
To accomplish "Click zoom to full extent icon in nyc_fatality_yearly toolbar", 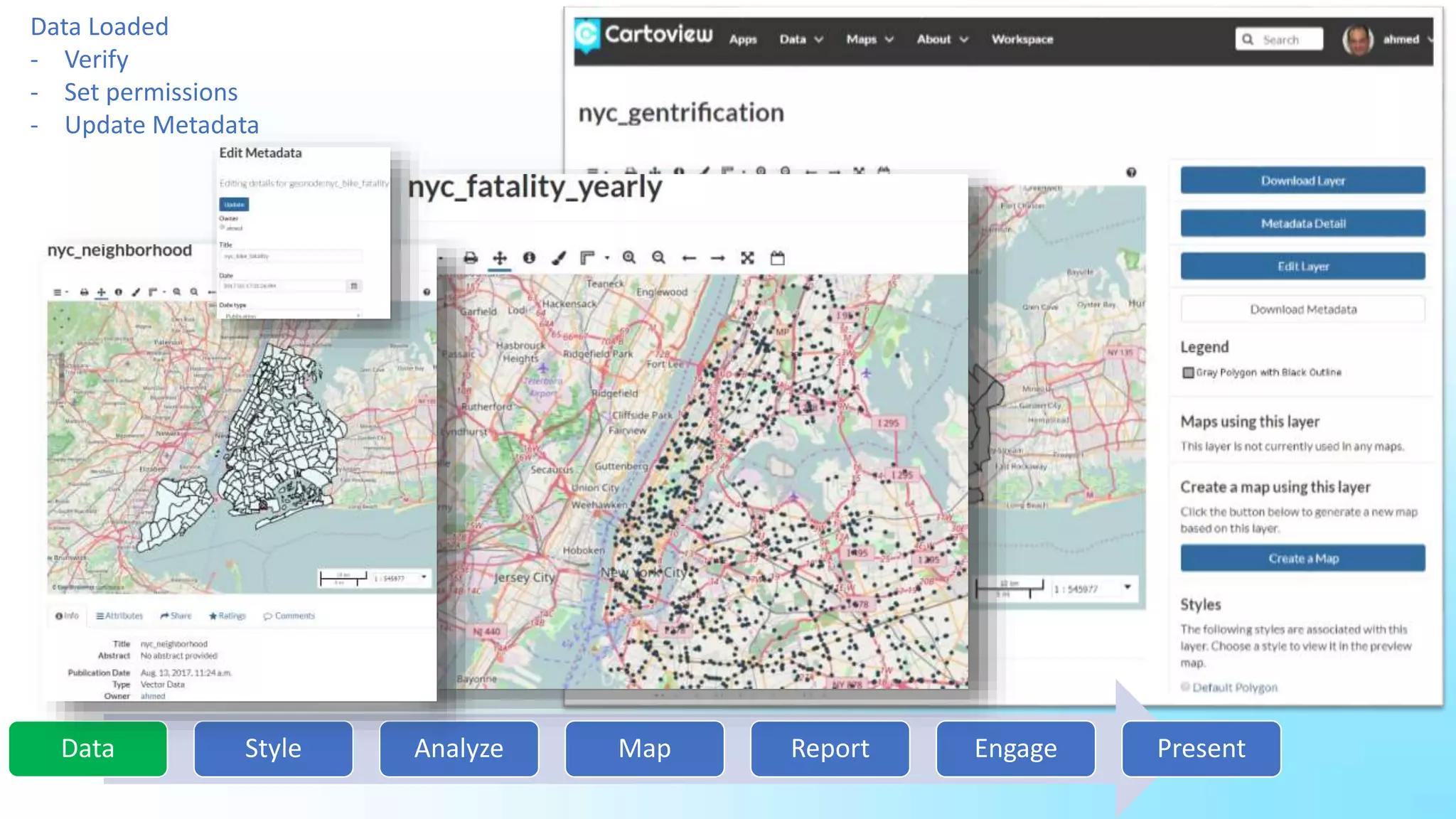I will [x=747, y=258].
